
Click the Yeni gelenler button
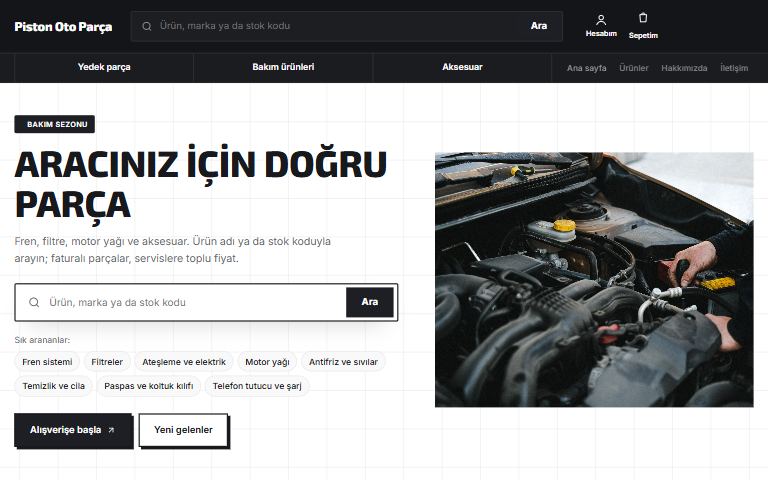(x=183, y=430)
